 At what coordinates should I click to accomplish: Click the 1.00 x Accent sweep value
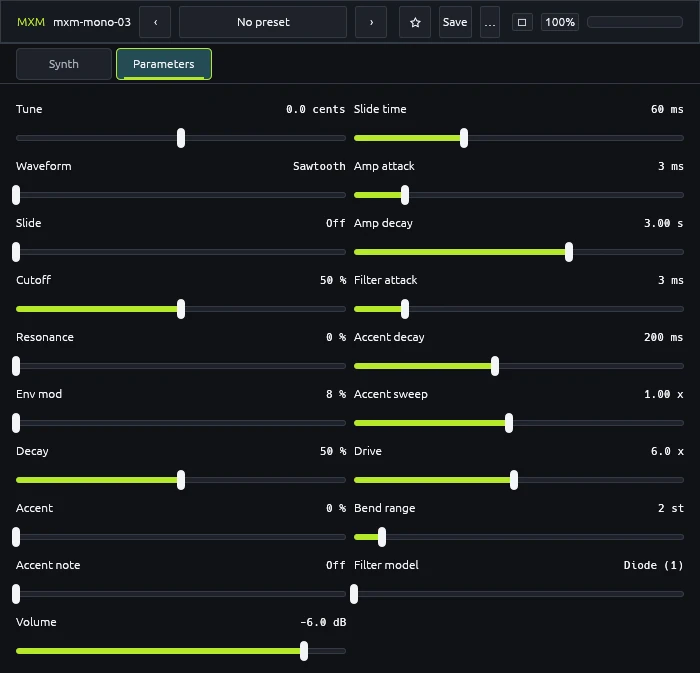pos(663,395)
